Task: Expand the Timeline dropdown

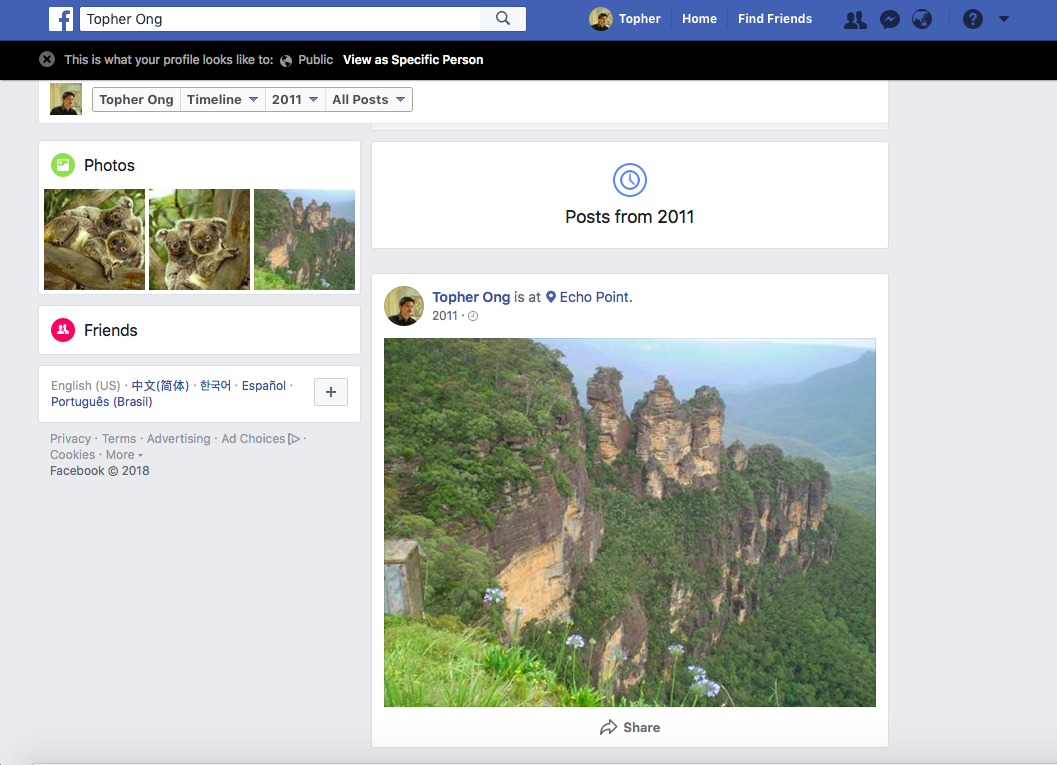Action: (223, 100)
